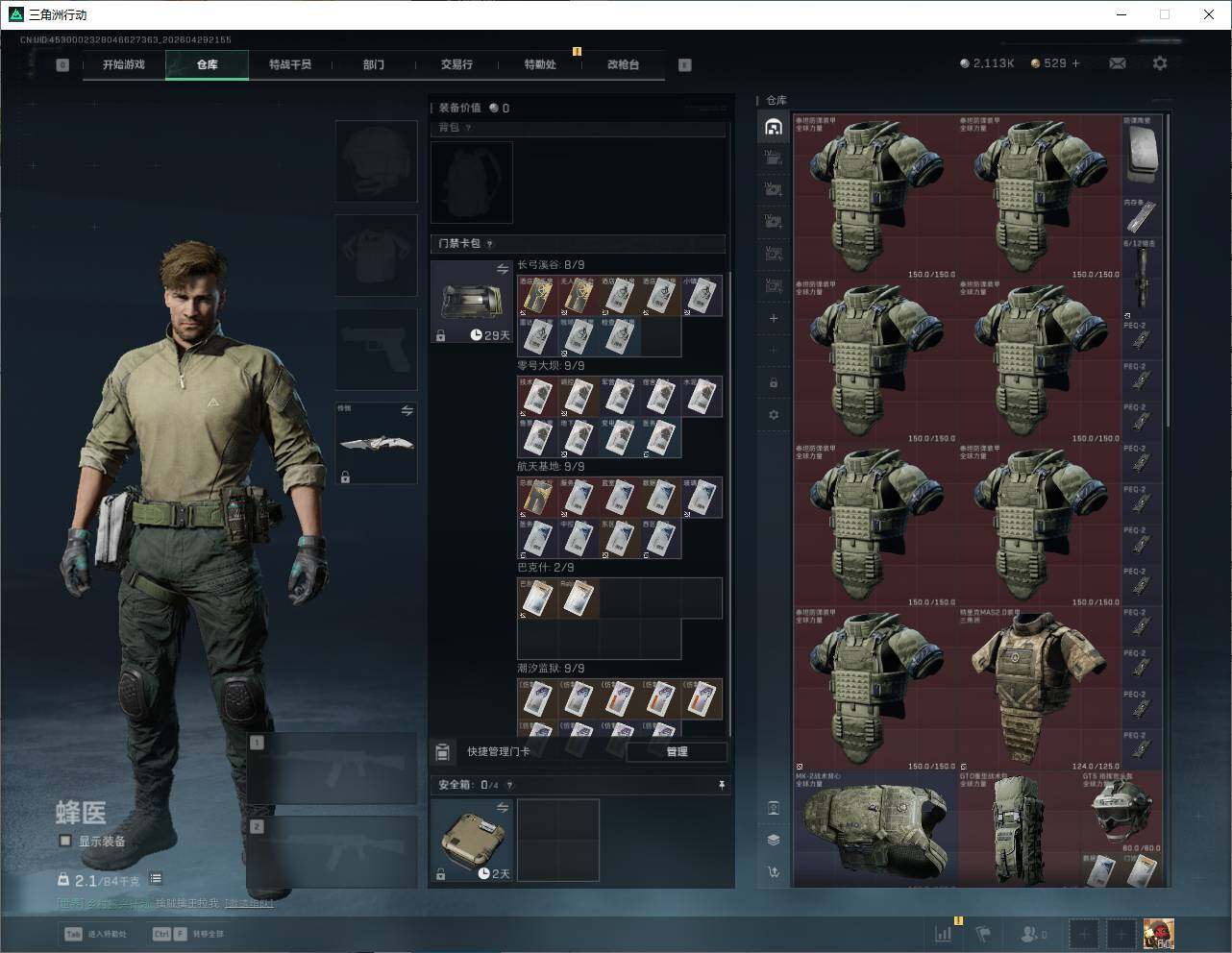Click the 航天基地: 9/9 label
This screenshot has width=1232, height=953.
551,467
